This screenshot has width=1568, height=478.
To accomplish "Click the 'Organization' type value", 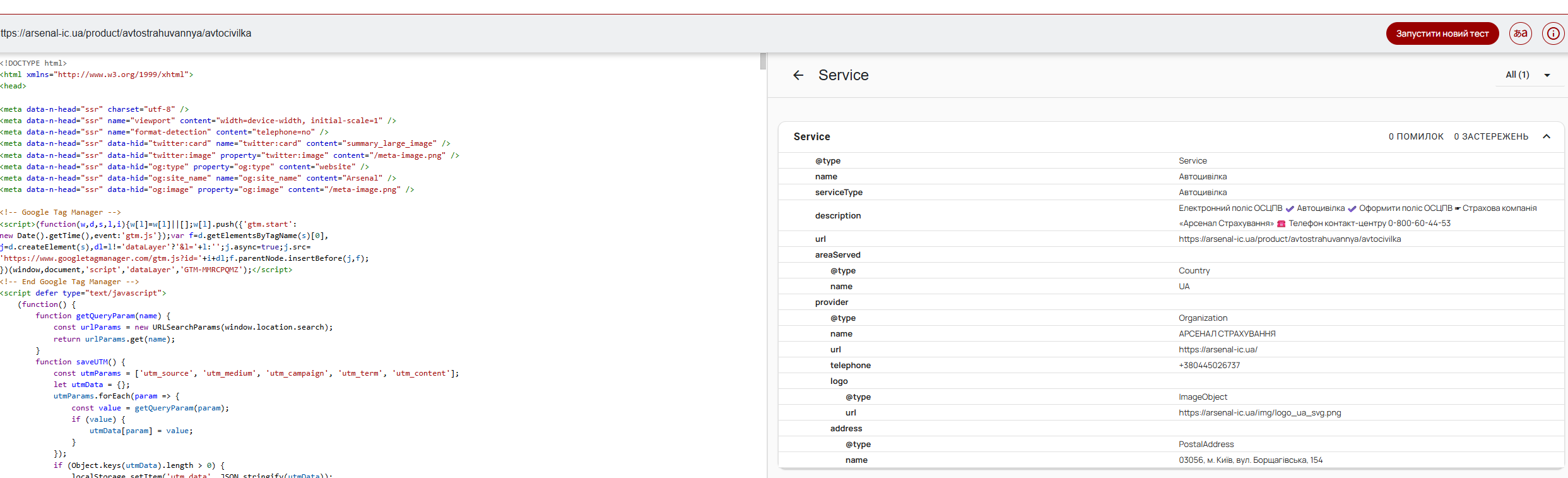I will [x=1203, y=318].
